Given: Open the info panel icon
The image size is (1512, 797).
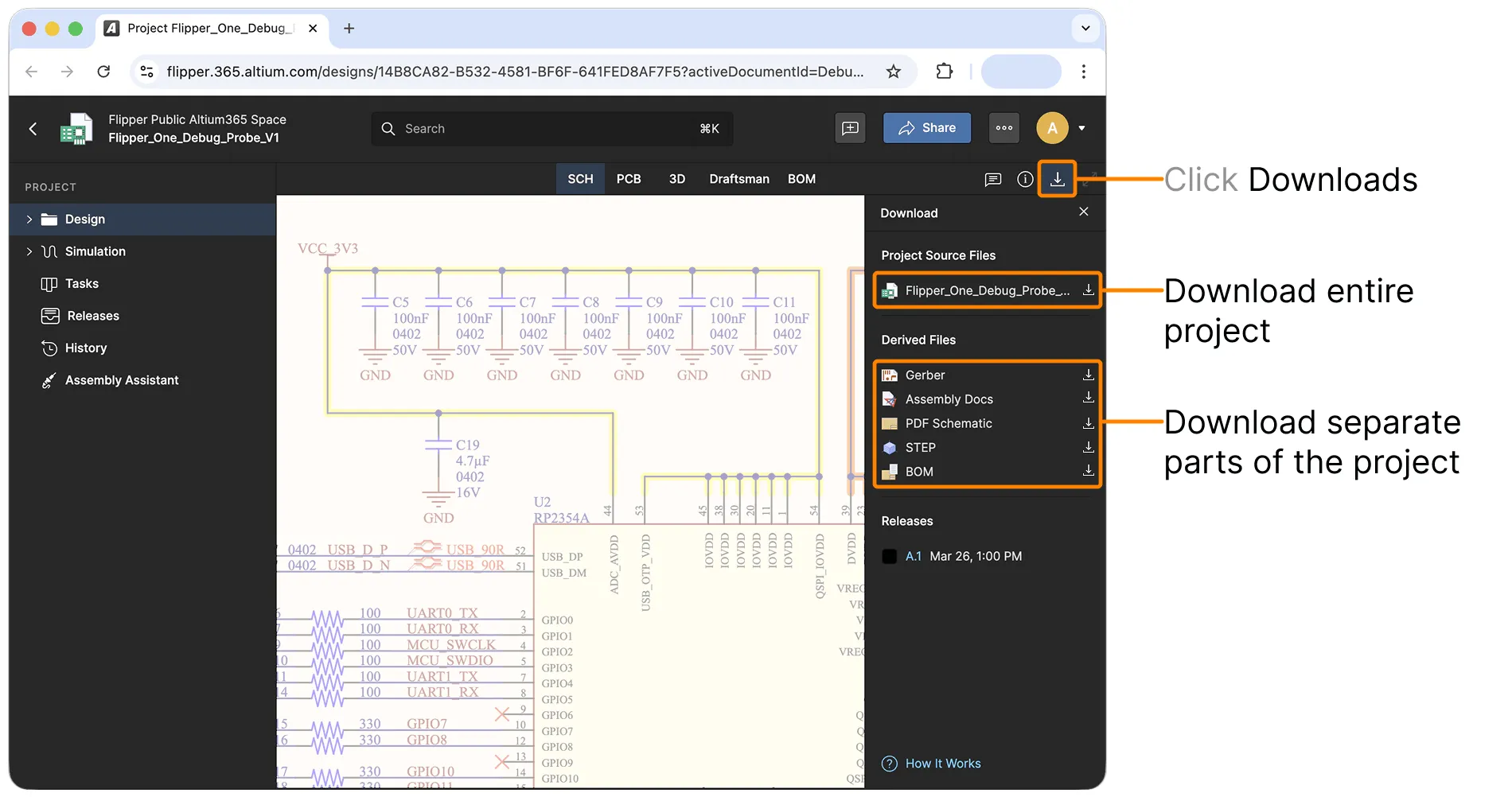Looking at the screenshot, I should click(1025, 179).
